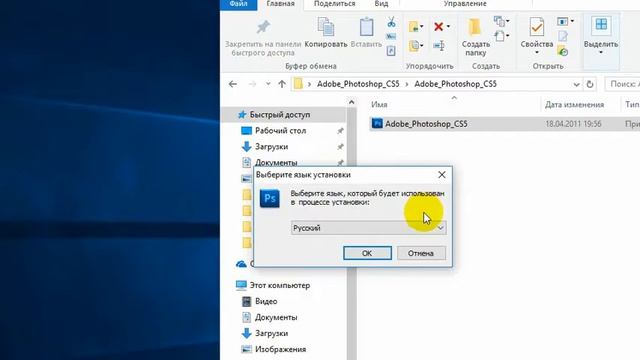Image resolution: width=640 pixels, height=360 pixels.
Task: Refresh the current folder view
Action: [x=589, y=84]
